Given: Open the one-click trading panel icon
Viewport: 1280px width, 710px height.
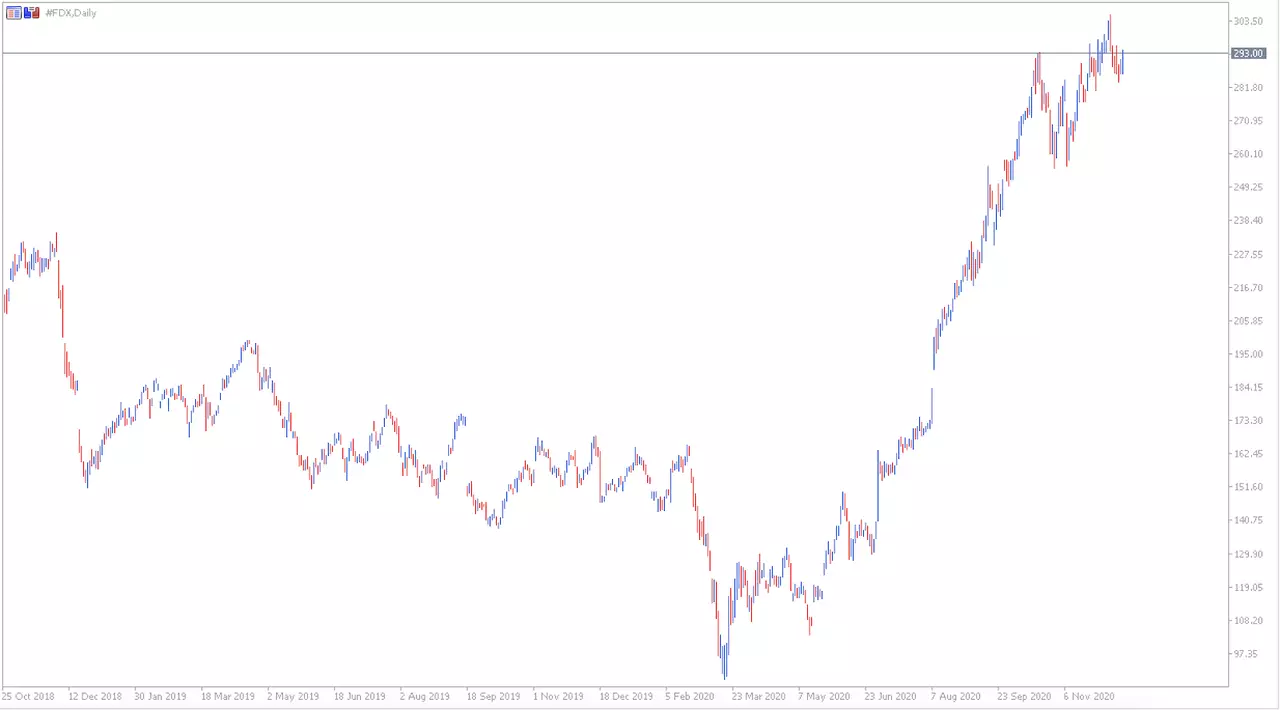Looking at the screenshot, I should pyautogui.click(x=14, y=13).
